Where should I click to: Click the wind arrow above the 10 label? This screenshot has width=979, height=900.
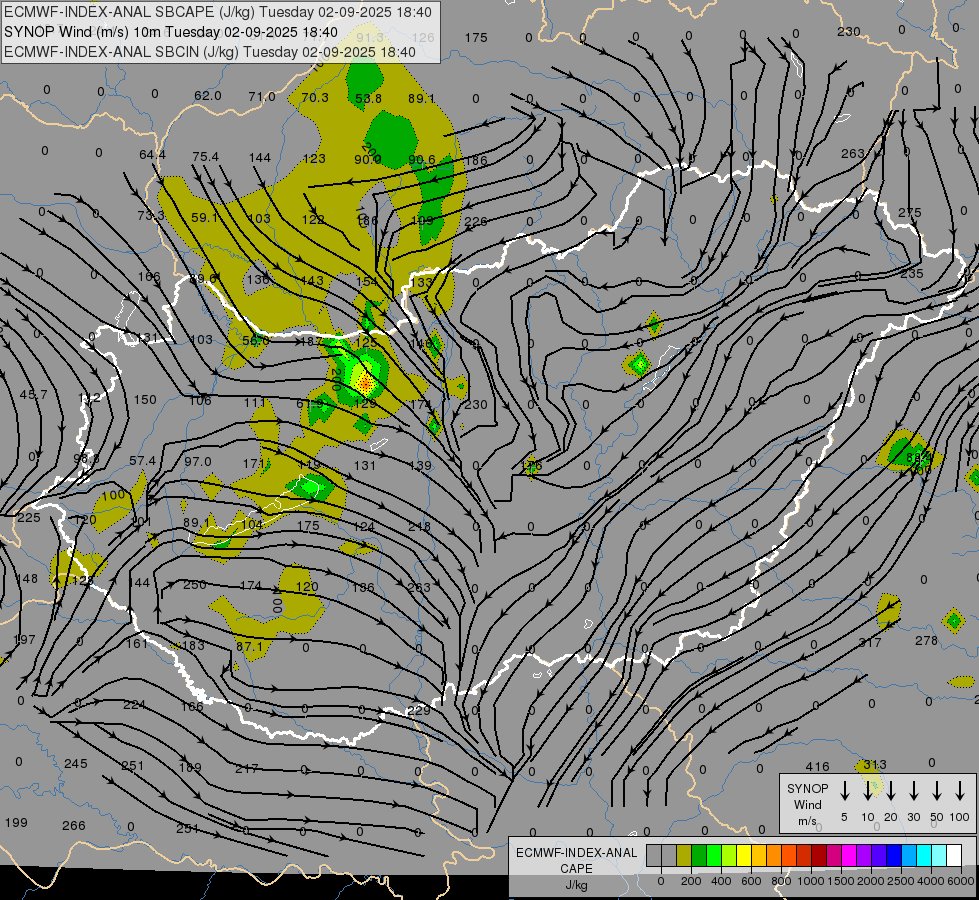[x=868, y=791]
